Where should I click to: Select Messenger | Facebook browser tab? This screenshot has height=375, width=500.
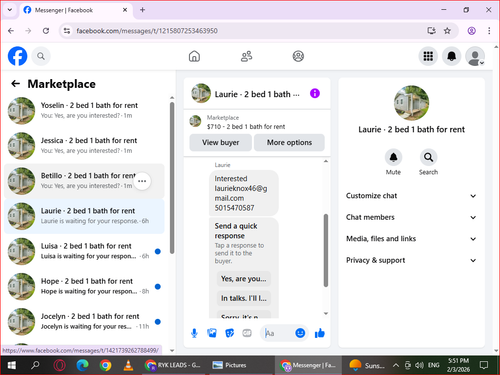pos(75,10)
